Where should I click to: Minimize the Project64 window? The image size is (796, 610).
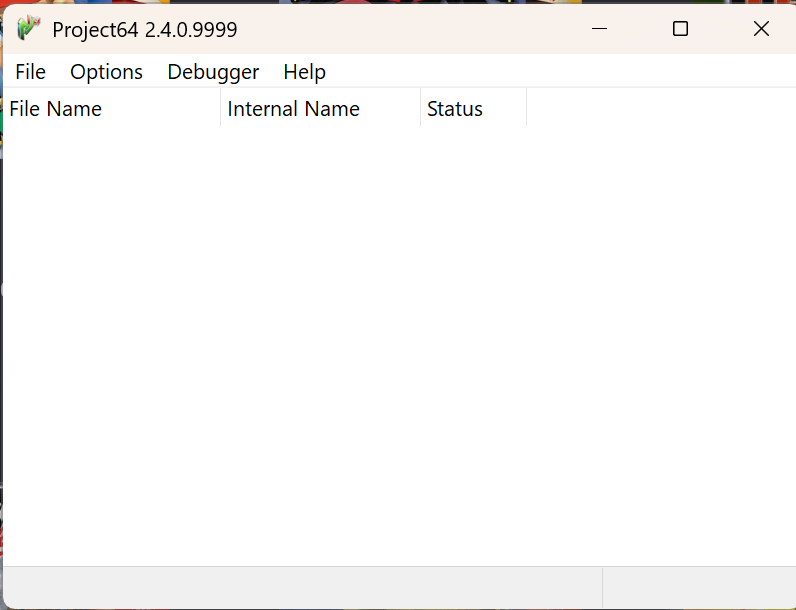600,29
